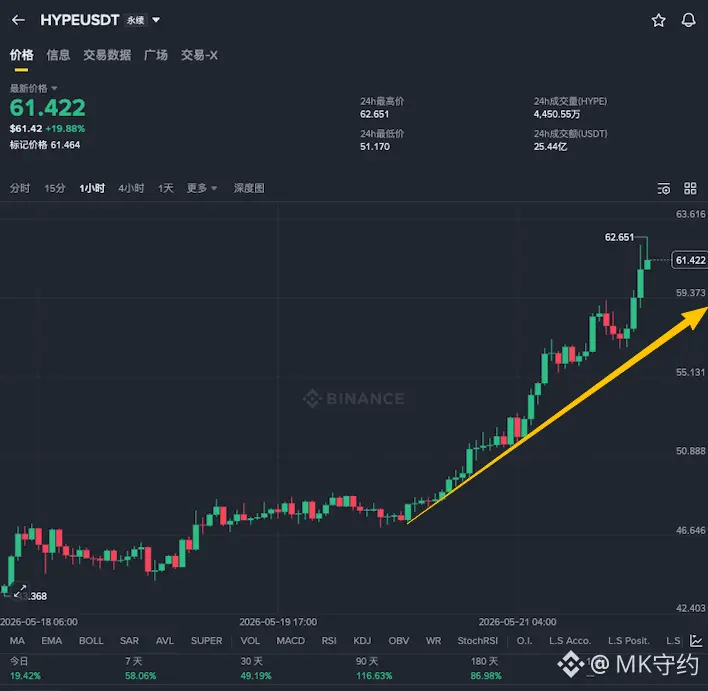
Task: Select the 分时 chart interval
Action: click(x=20, y=188)
